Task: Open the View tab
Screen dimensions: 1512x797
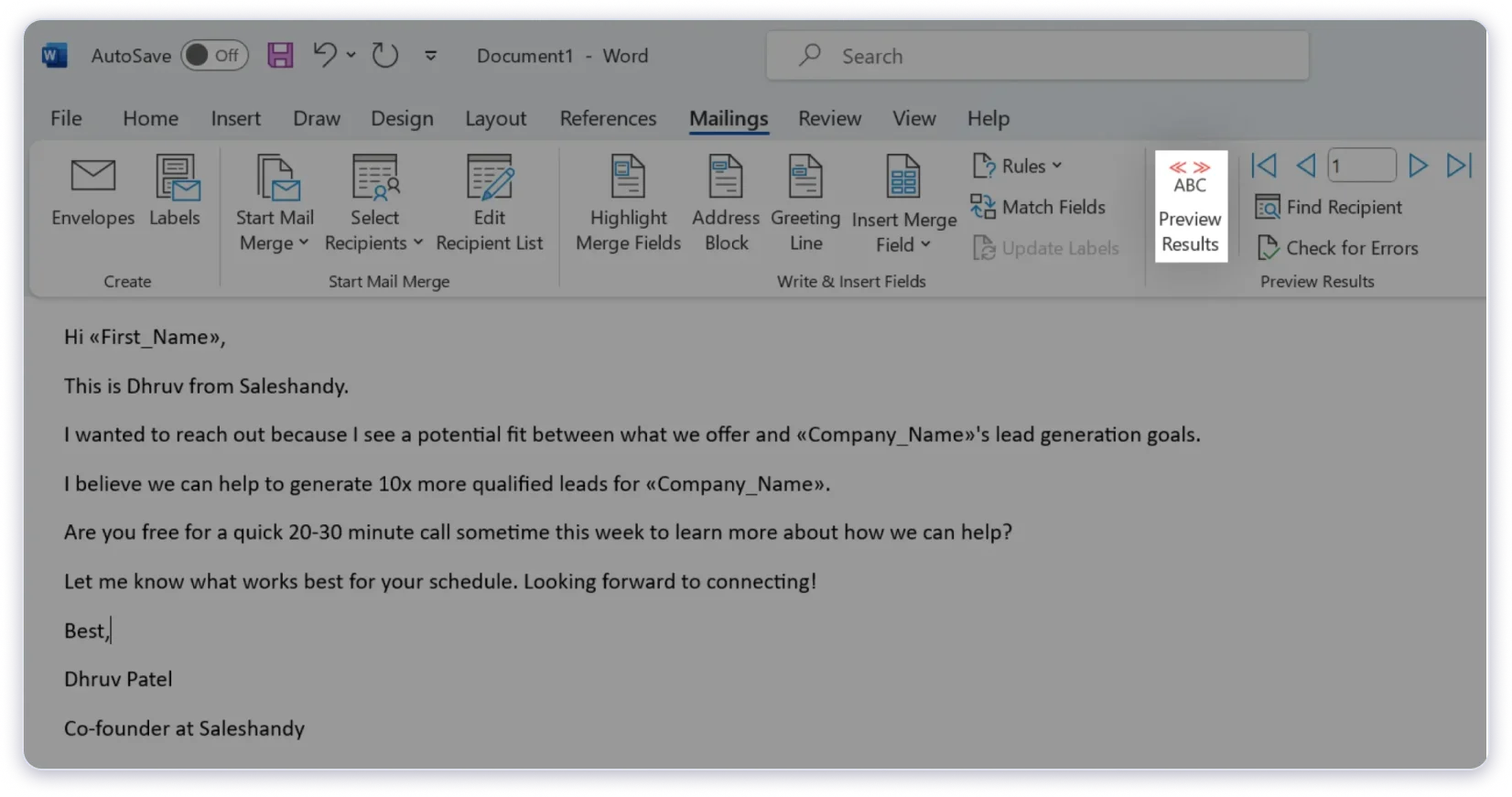Action: click(x=914, y=118)
